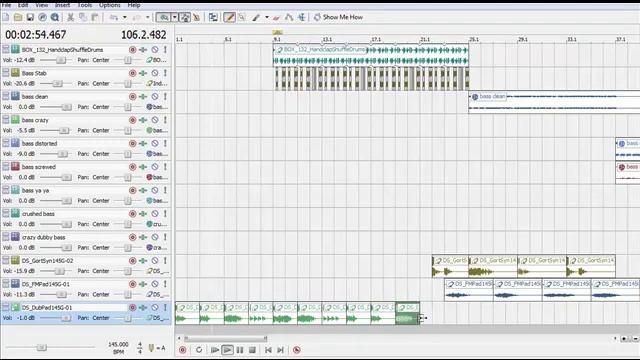The height and width of the screenshot is (360, 640).
Task: Open the Paint tool options dropdown arrow
Action: point(267,17)
